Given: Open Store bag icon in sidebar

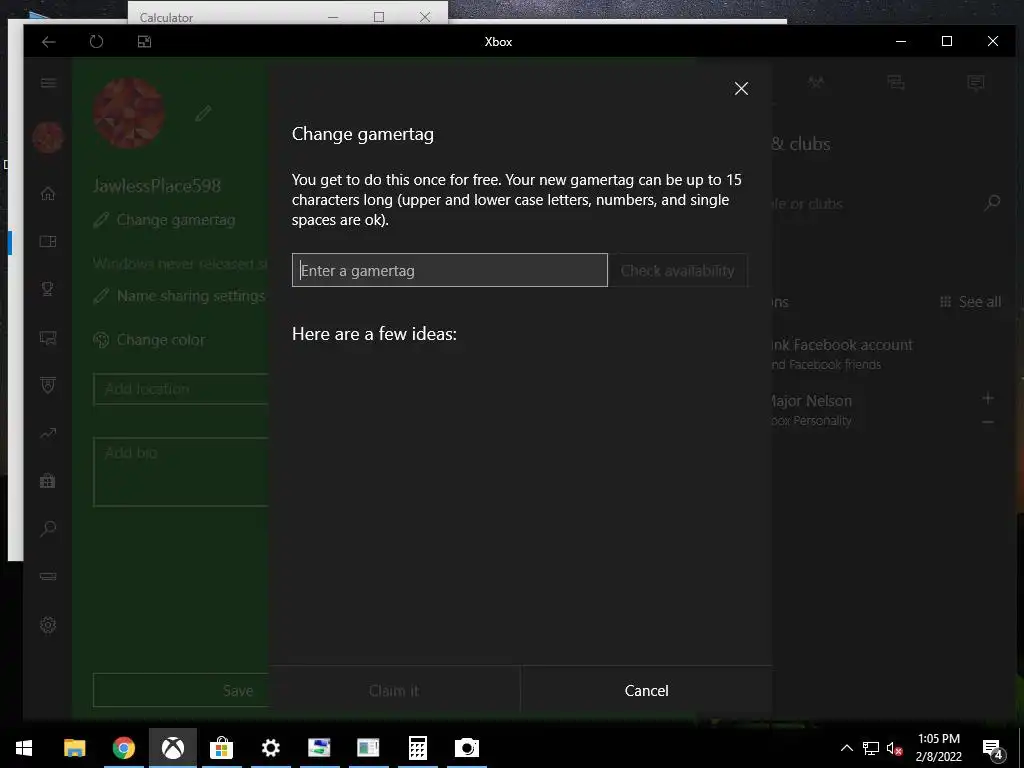Looking at the screenshot, I should click(x=48, y=481).
